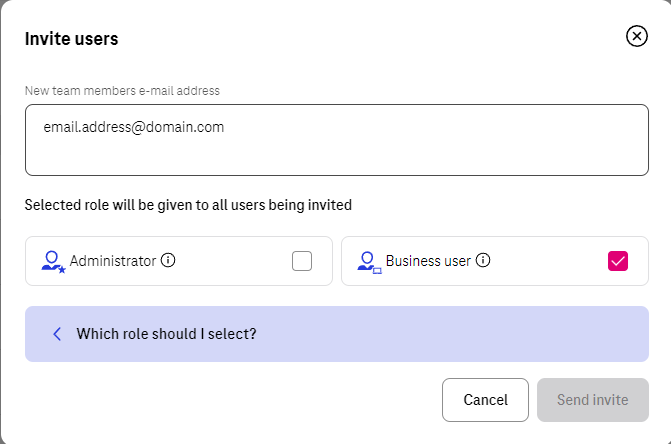Cancel the user invitation
Image resolution: width=671 pixels, height=444 pixels.
tap(485, 400)
